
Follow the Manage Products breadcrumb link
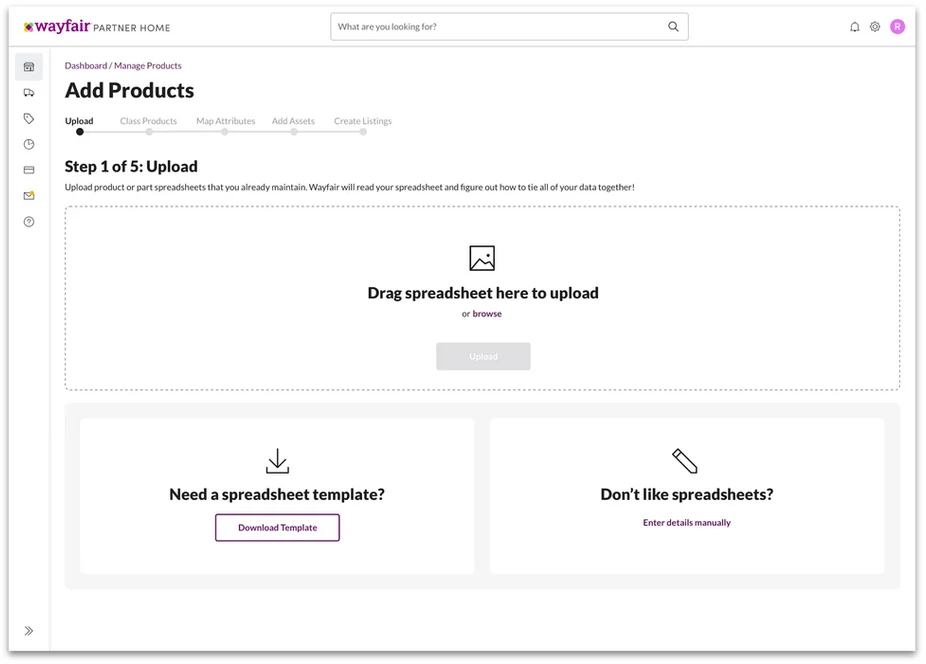click(x=148, y=66)
